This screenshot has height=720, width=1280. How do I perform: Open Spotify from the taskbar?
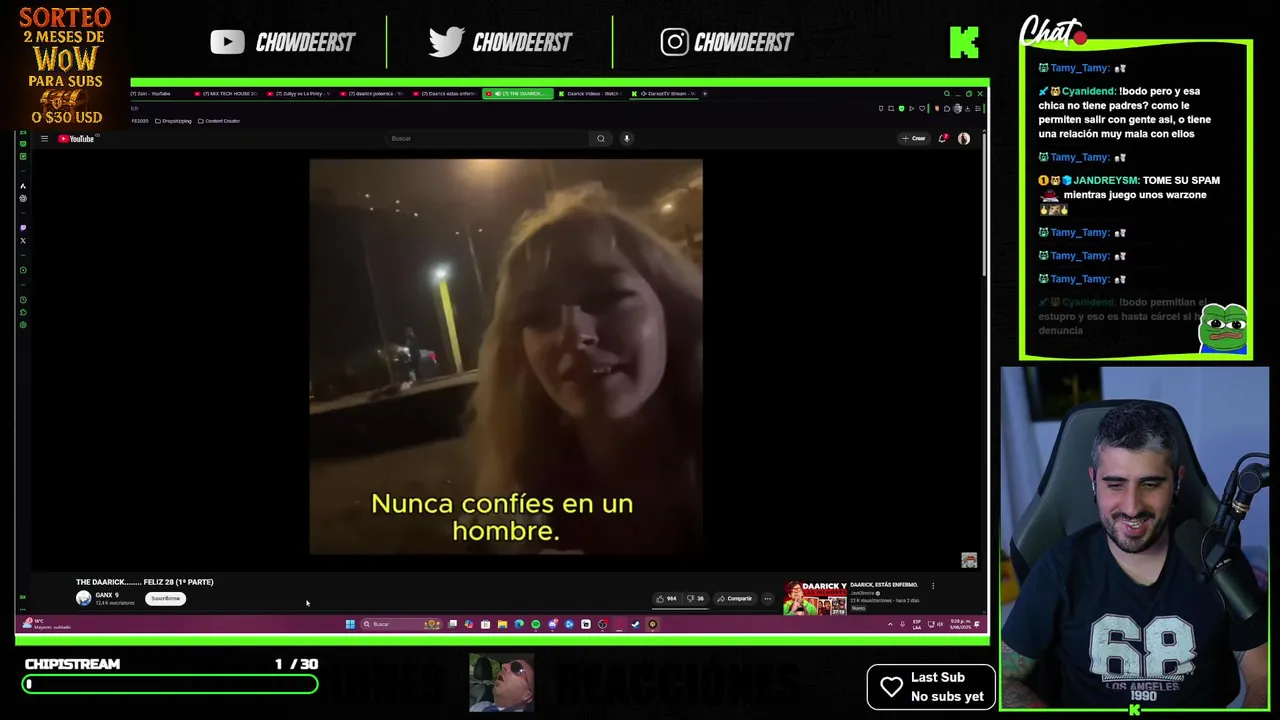pos(535,625)
